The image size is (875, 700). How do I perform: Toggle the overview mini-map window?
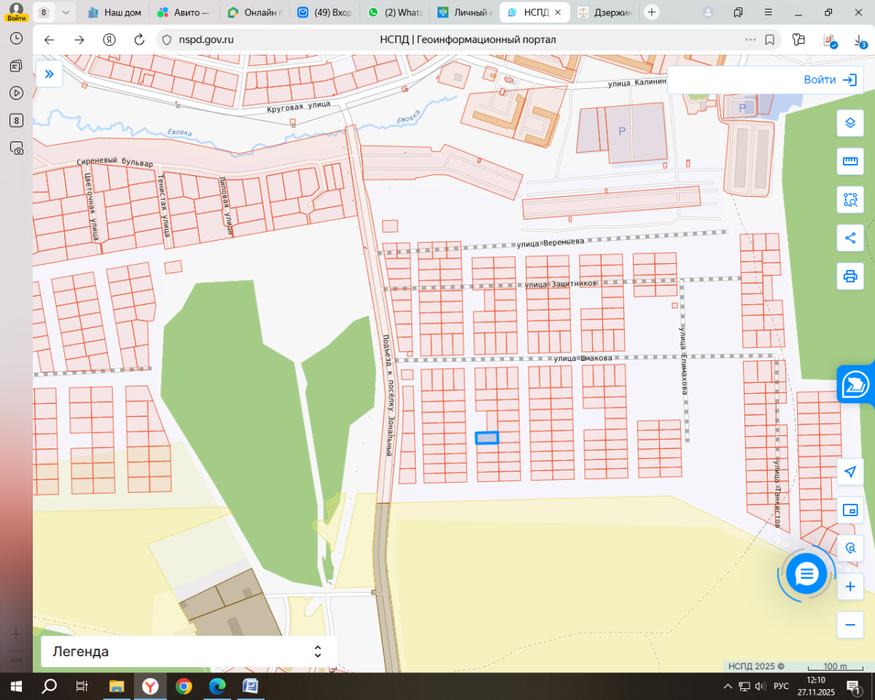[850, 510]
